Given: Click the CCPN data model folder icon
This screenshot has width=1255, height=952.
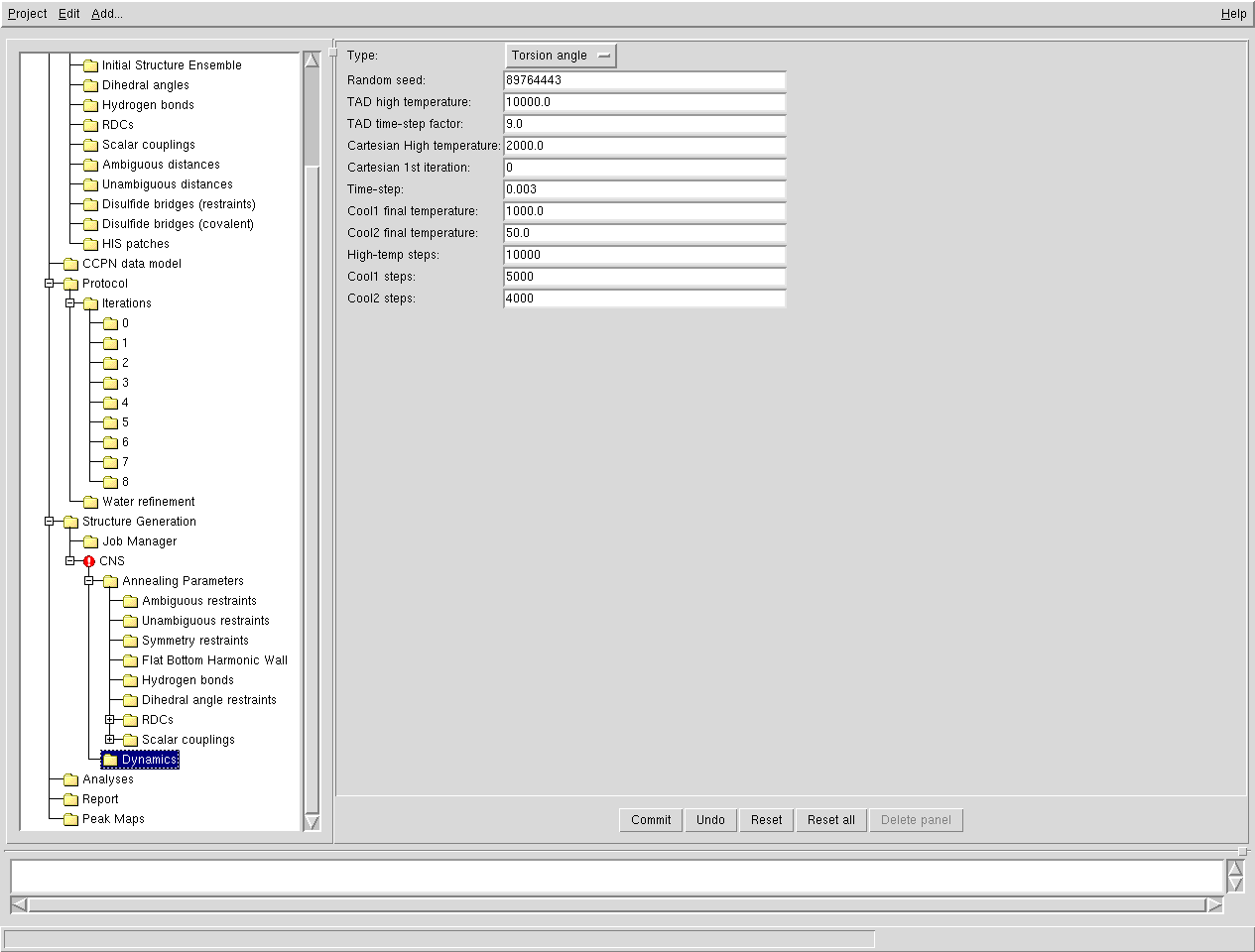Looking at the screenshot, I should coord(70,264).
